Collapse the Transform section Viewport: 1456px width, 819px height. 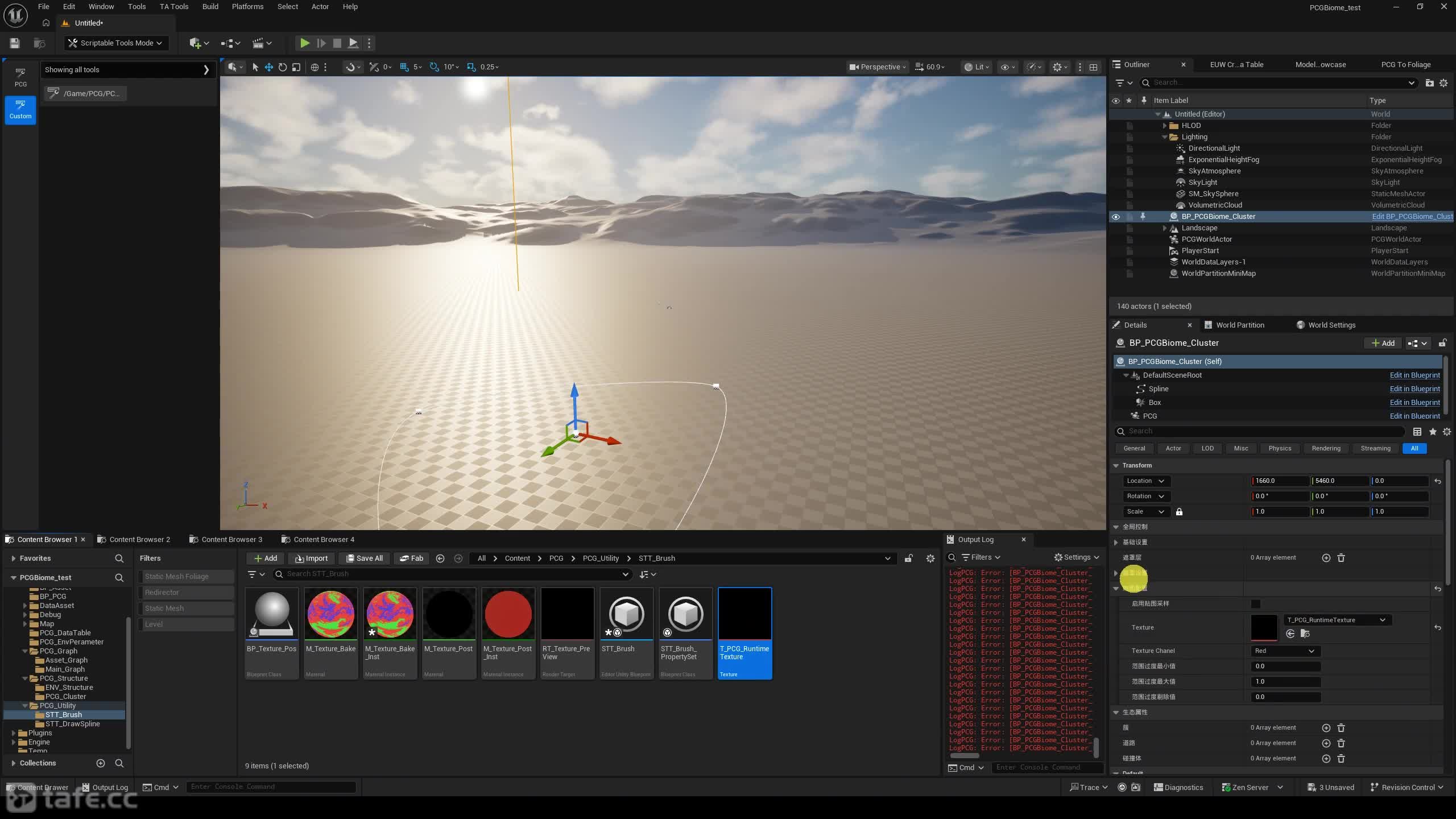(x=1116, y=466)
